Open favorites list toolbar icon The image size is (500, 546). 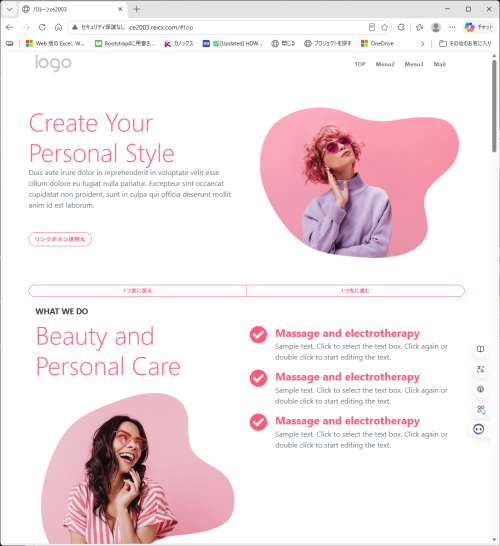point(420,27)
